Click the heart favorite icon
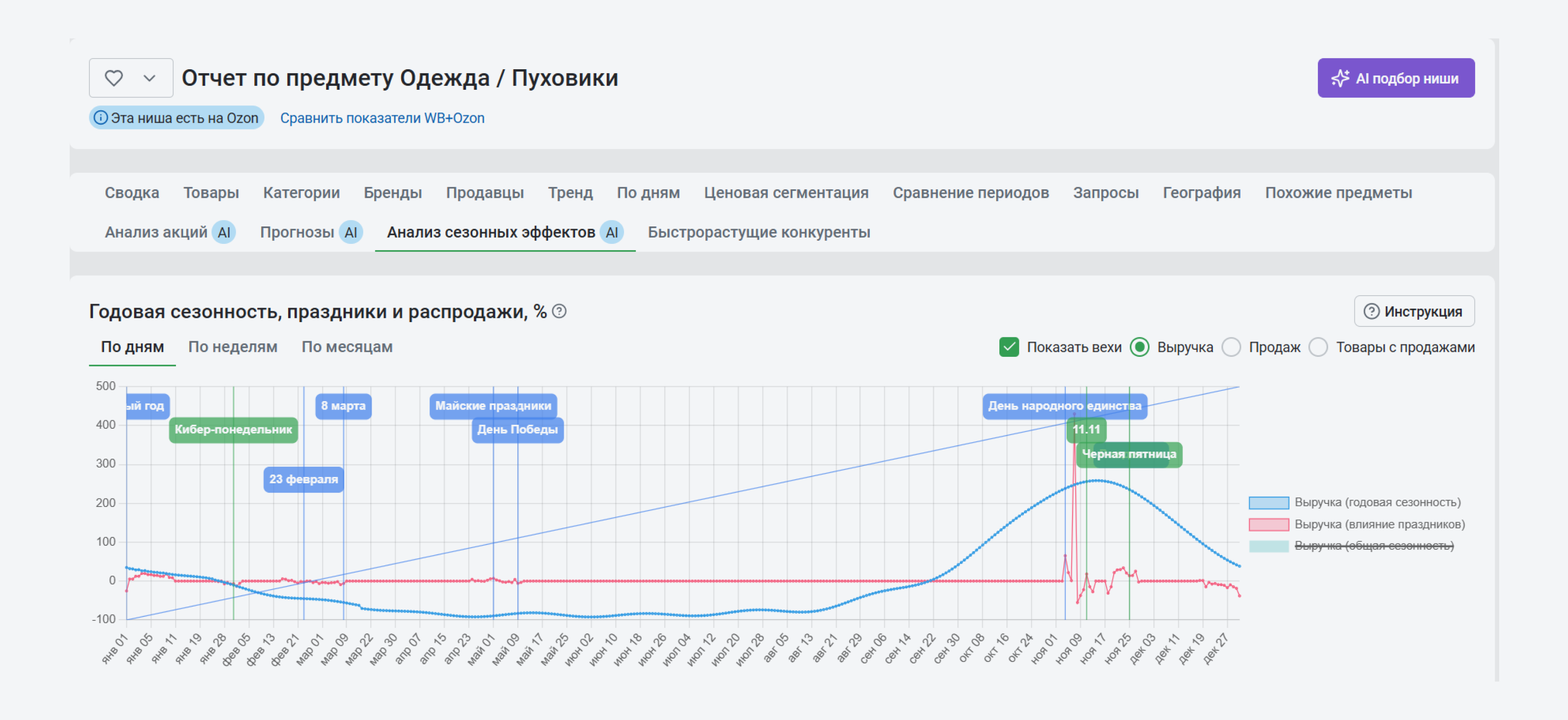 (x=114, y=78)
